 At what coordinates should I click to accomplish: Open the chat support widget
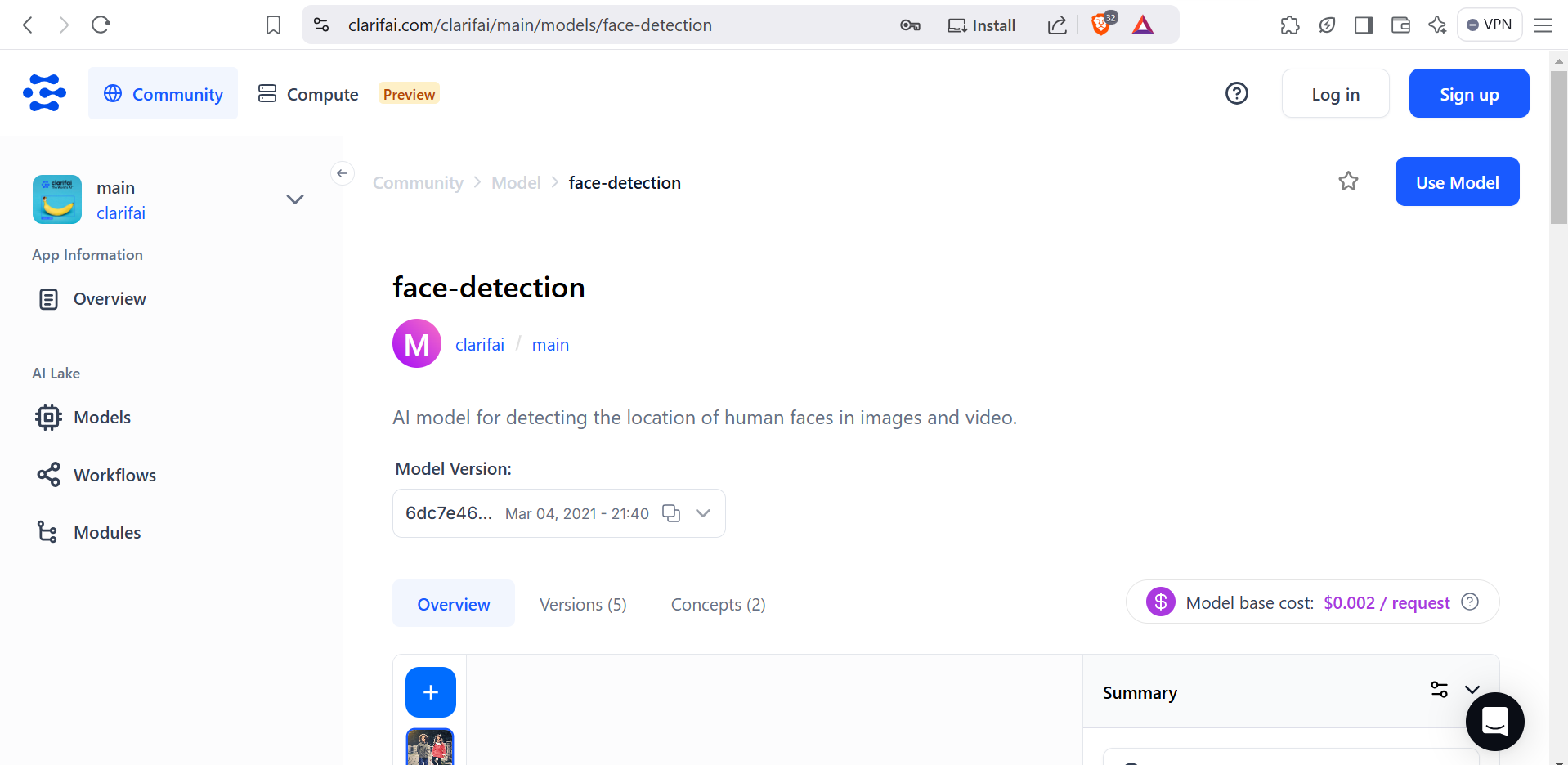pos(1494,722)
